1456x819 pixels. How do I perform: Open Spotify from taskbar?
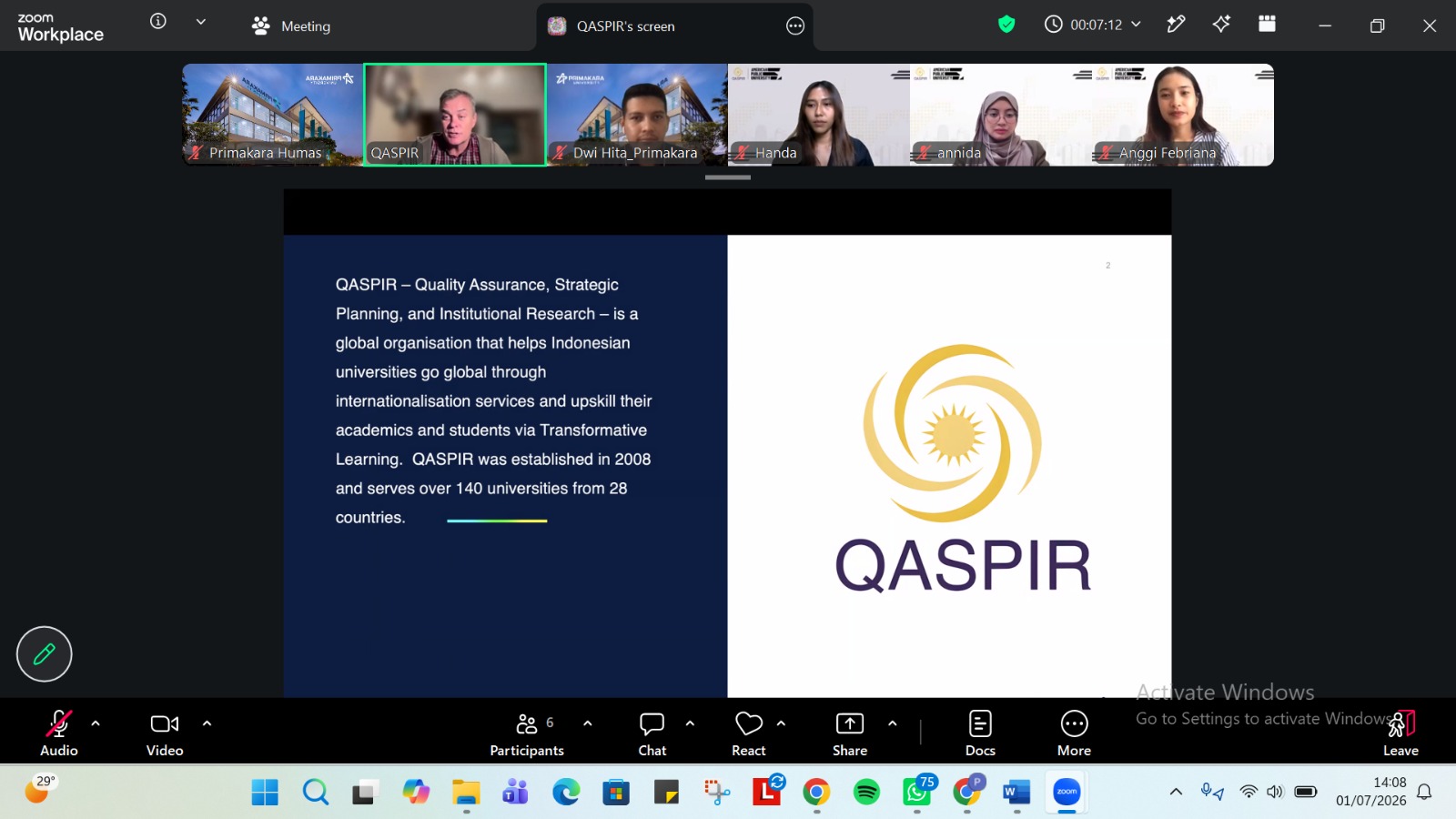[x=866, y=793]
